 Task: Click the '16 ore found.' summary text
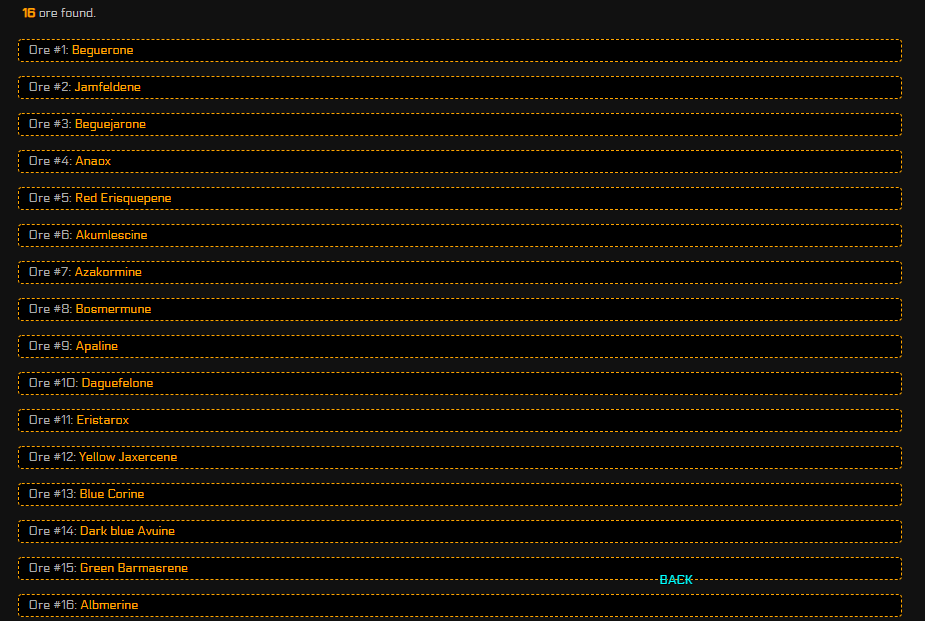click(x=59, y=13)
